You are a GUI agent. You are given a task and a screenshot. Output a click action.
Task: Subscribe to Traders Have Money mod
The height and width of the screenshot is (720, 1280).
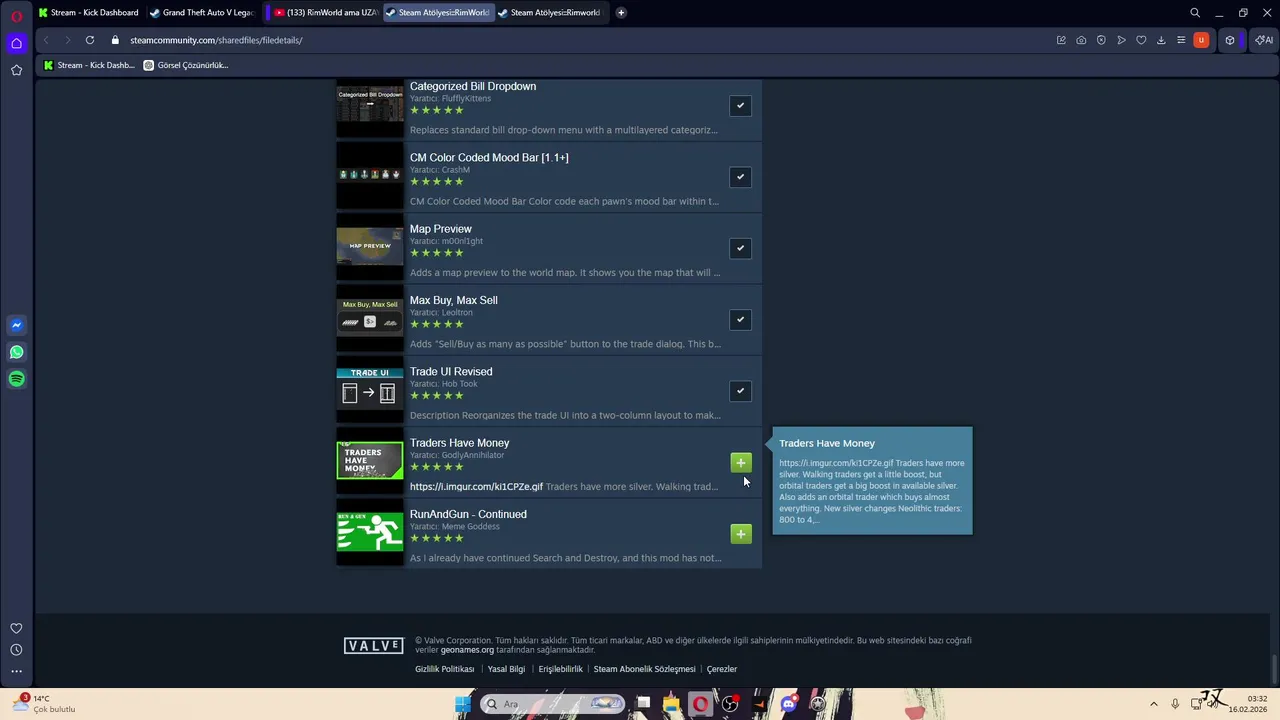(740, 462)
